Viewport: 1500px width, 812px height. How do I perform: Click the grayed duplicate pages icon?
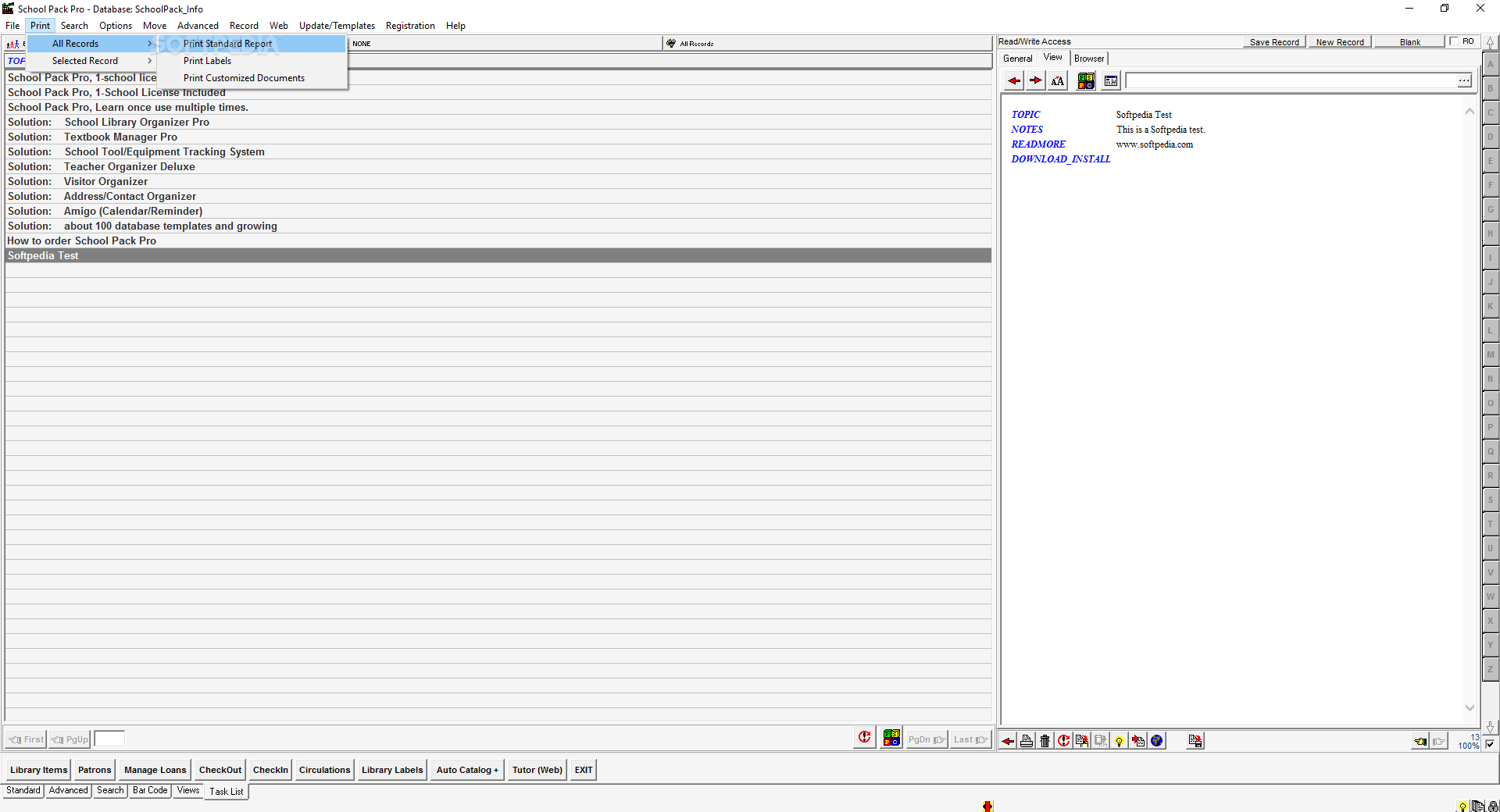1101,741
